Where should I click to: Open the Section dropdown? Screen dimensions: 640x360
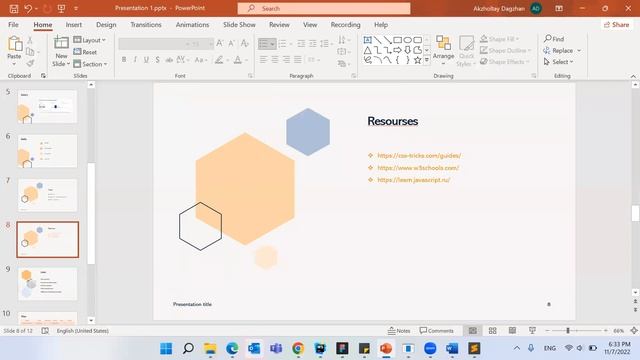coord(90,64)
